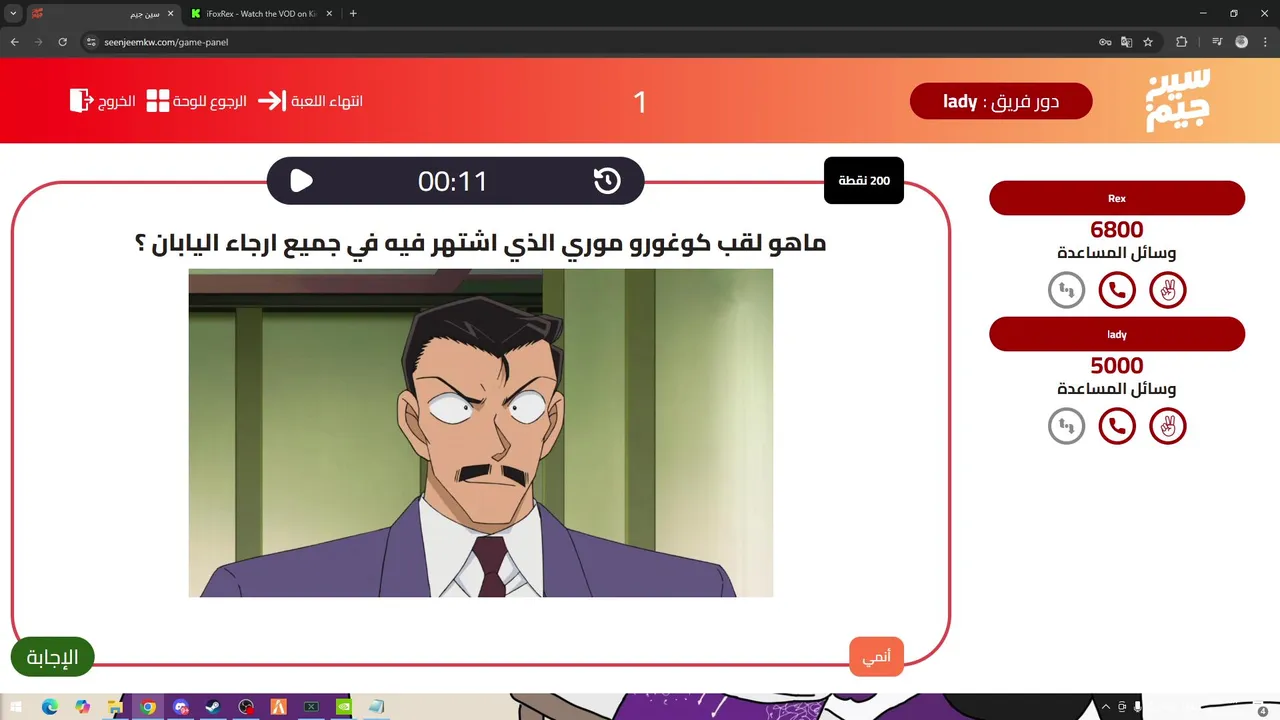This screenshot has height=720, width=1280.
Task: Open the saved passwords key icon
Action: (x=1105, y=42)
